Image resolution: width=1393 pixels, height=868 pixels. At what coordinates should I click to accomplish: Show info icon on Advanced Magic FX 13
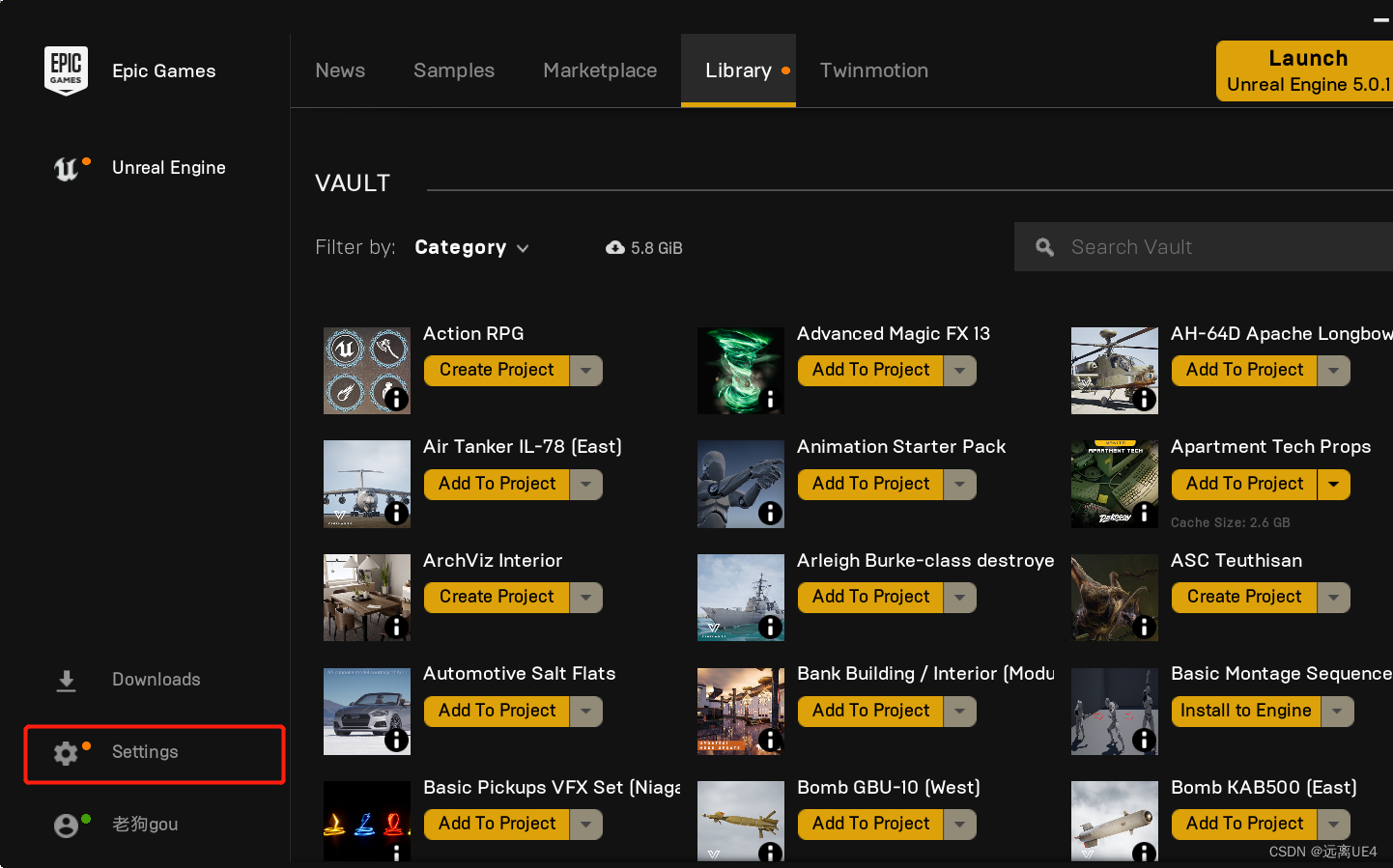[x=770, y=399]
